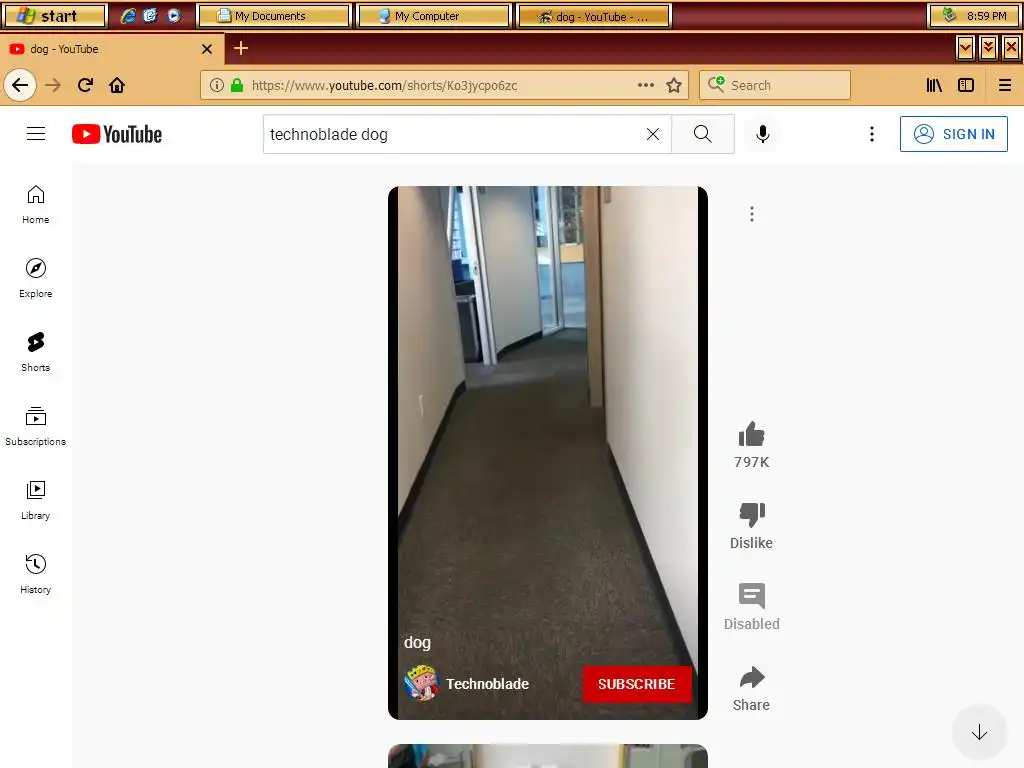
Task: Start voice search with the microphone
Action: point(762,134)
